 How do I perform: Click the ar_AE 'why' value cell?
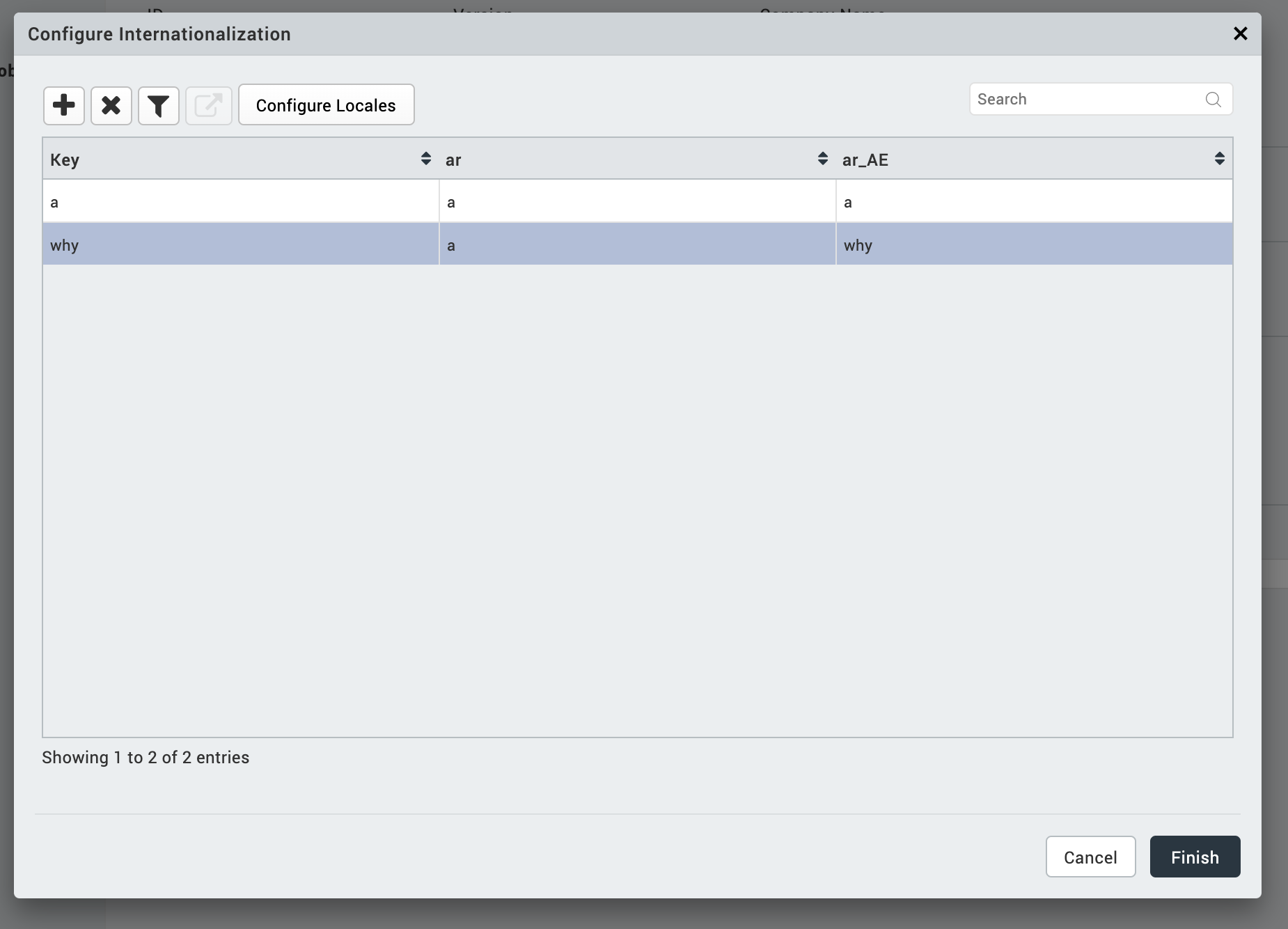coord(1034,245)
